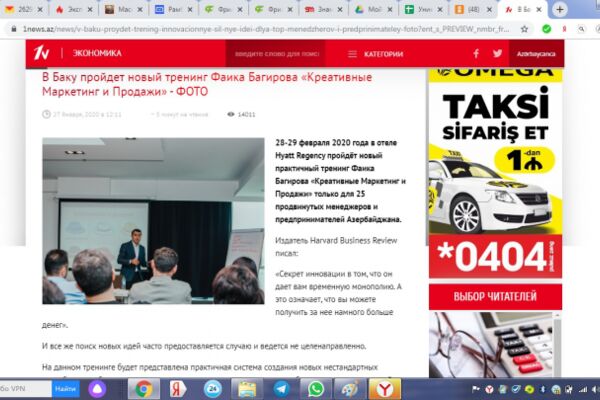Open Yandex Browser from the taskbar
This screenshot has width=600, height=400.
click(x=385, y=389)
